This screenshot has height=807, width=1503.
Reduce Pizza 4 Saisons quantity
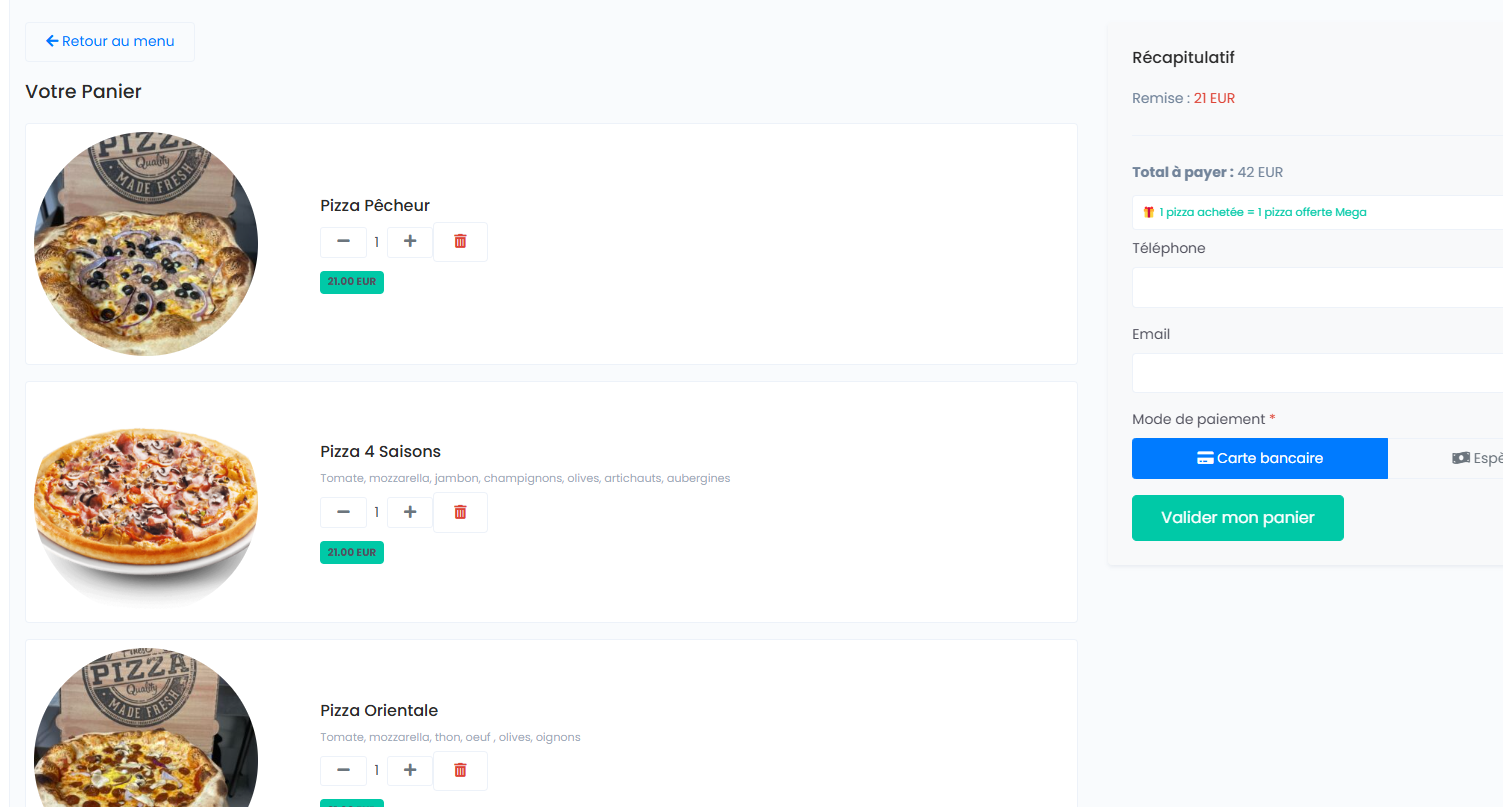[343, 512]
